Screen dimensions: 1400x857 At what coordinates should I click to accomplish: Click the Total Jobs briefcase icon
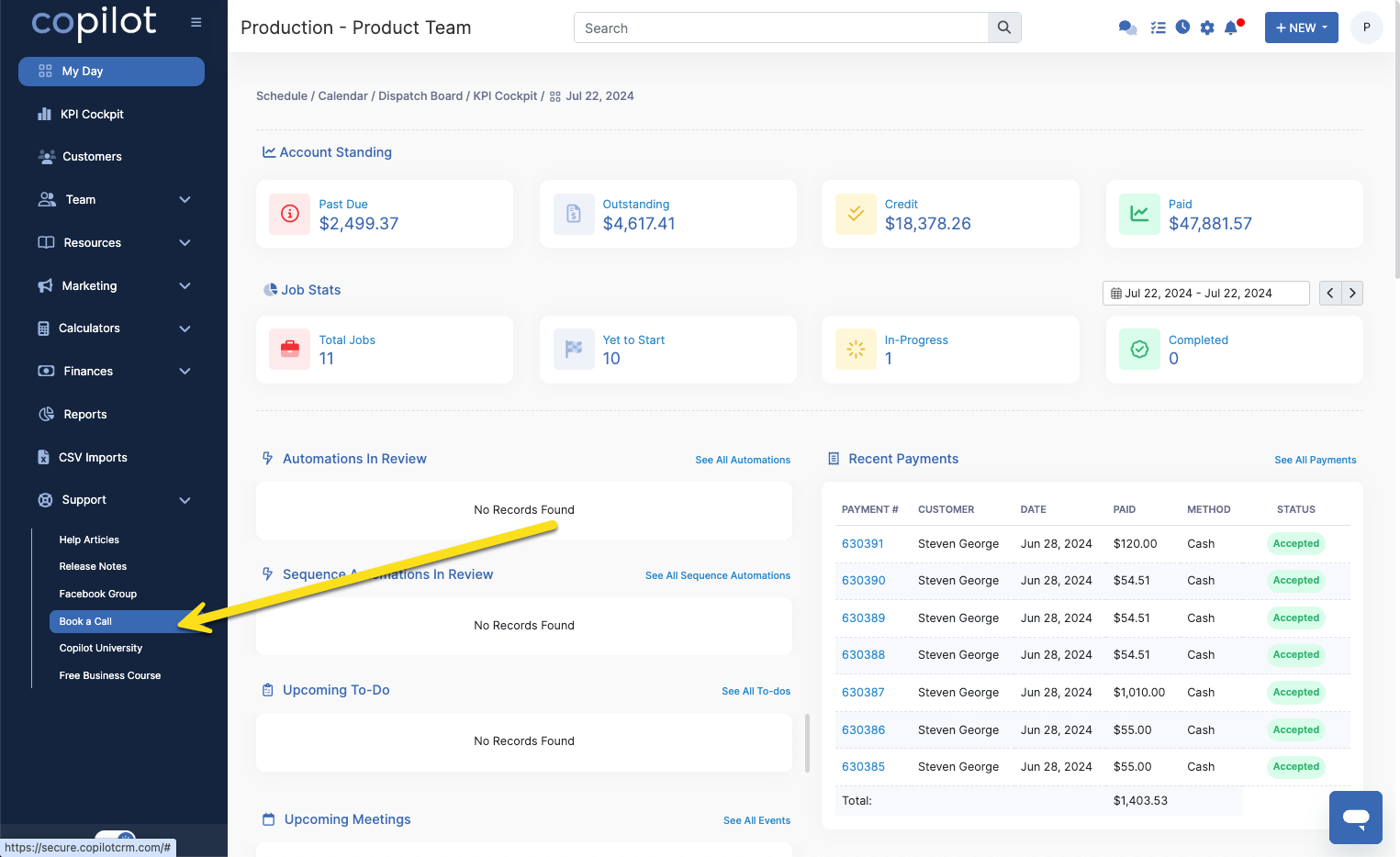(x=290, y=350)
